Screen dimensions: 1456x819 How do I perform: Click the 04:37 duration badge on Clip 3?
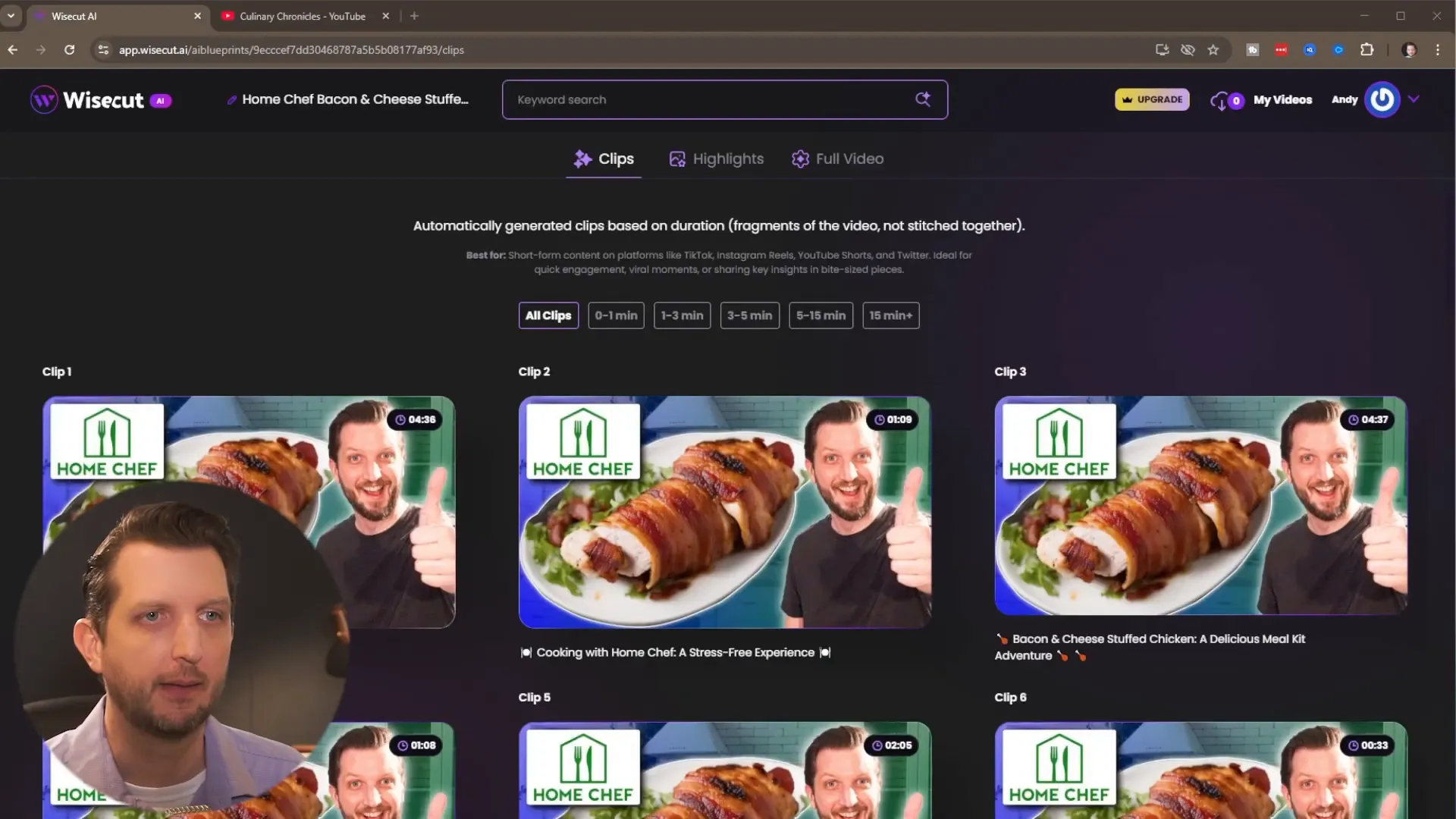click(x=1367, y=419)
